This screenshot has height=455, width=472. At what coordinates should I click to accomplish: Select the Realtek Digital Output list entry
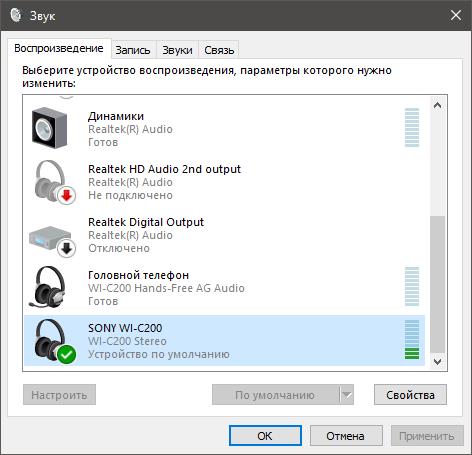pyautogui.click(x=224, y=235)
